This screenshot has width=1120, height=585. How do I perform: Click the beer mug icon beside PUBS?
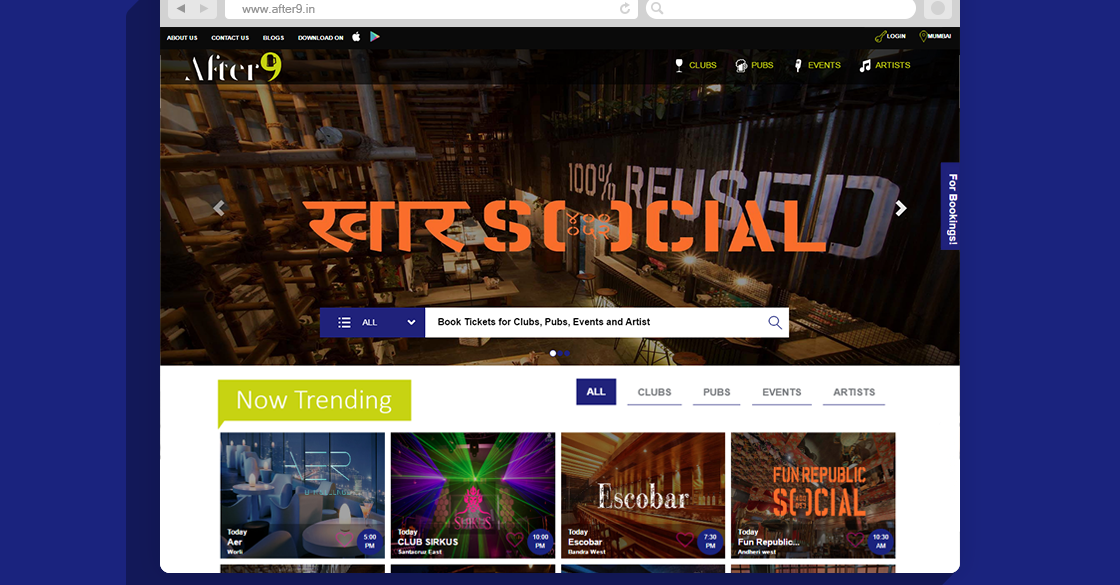coord(741,65)
